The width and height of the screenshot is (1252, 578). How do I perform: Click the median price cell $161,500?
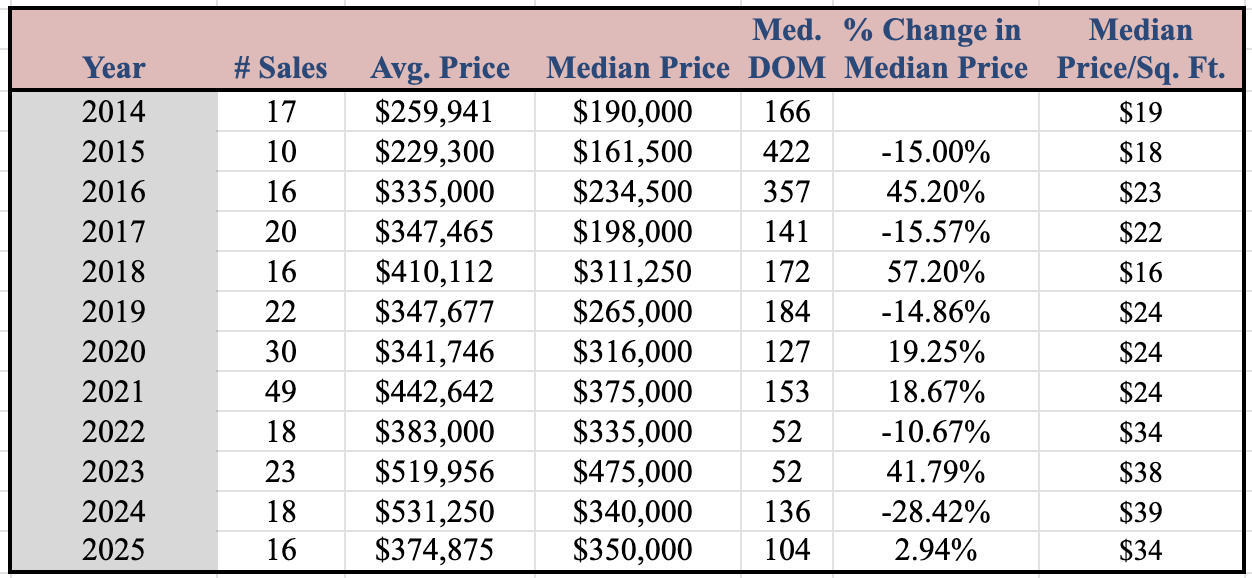[x=632, y=151]
